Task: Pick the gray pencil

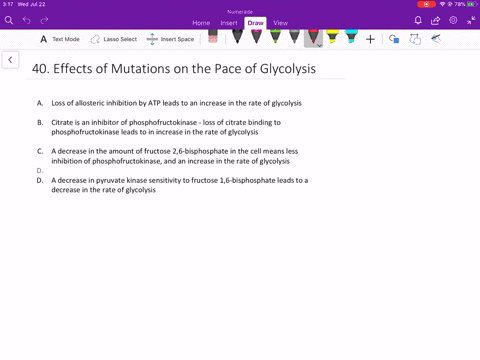Action: click(x=294, y=37)
